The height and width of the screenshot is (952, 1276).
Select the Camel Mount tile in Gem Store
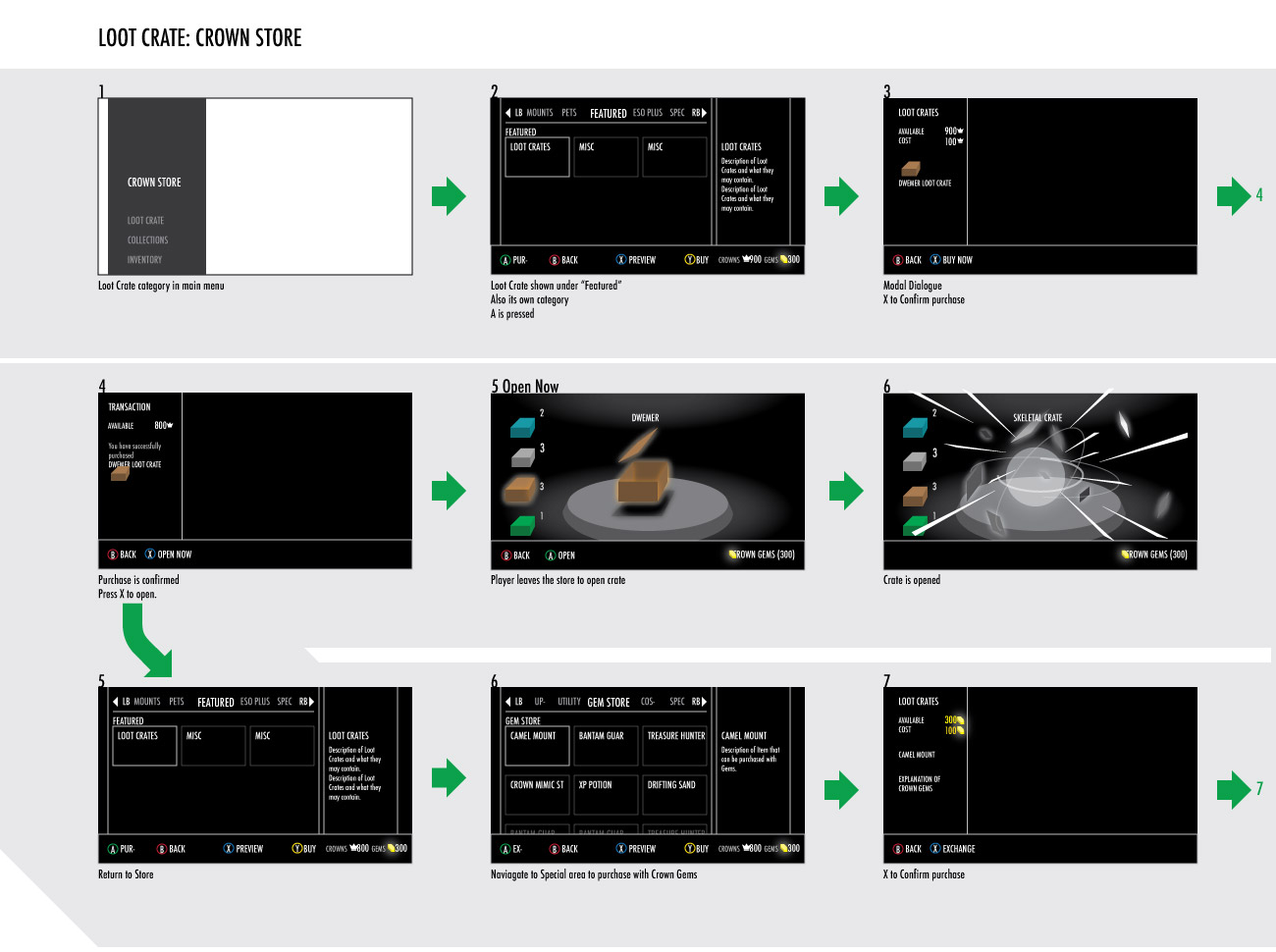537,745
